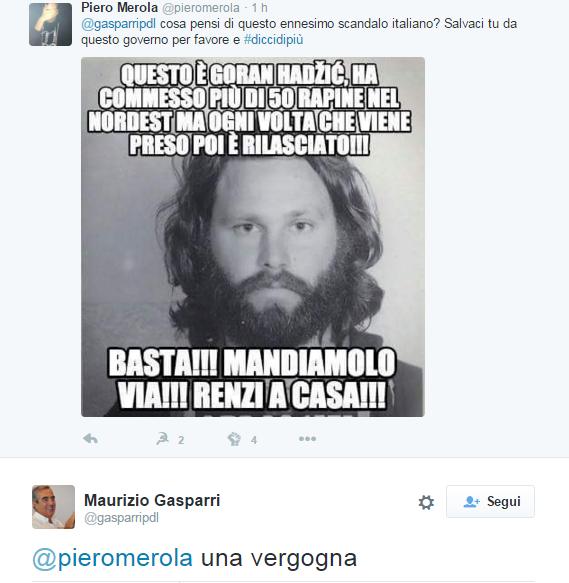Expand the Goran Hadžić meme image
Screen dimensions: 569x583
pos(253,237)
